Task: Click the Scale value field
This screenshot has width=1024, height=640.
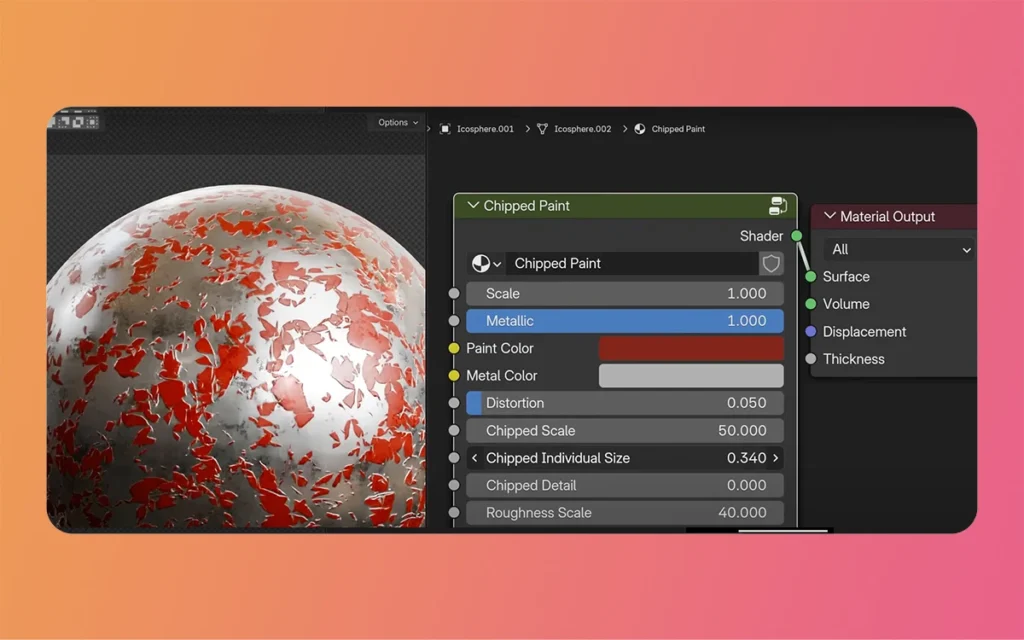Action: coord(625,293)
